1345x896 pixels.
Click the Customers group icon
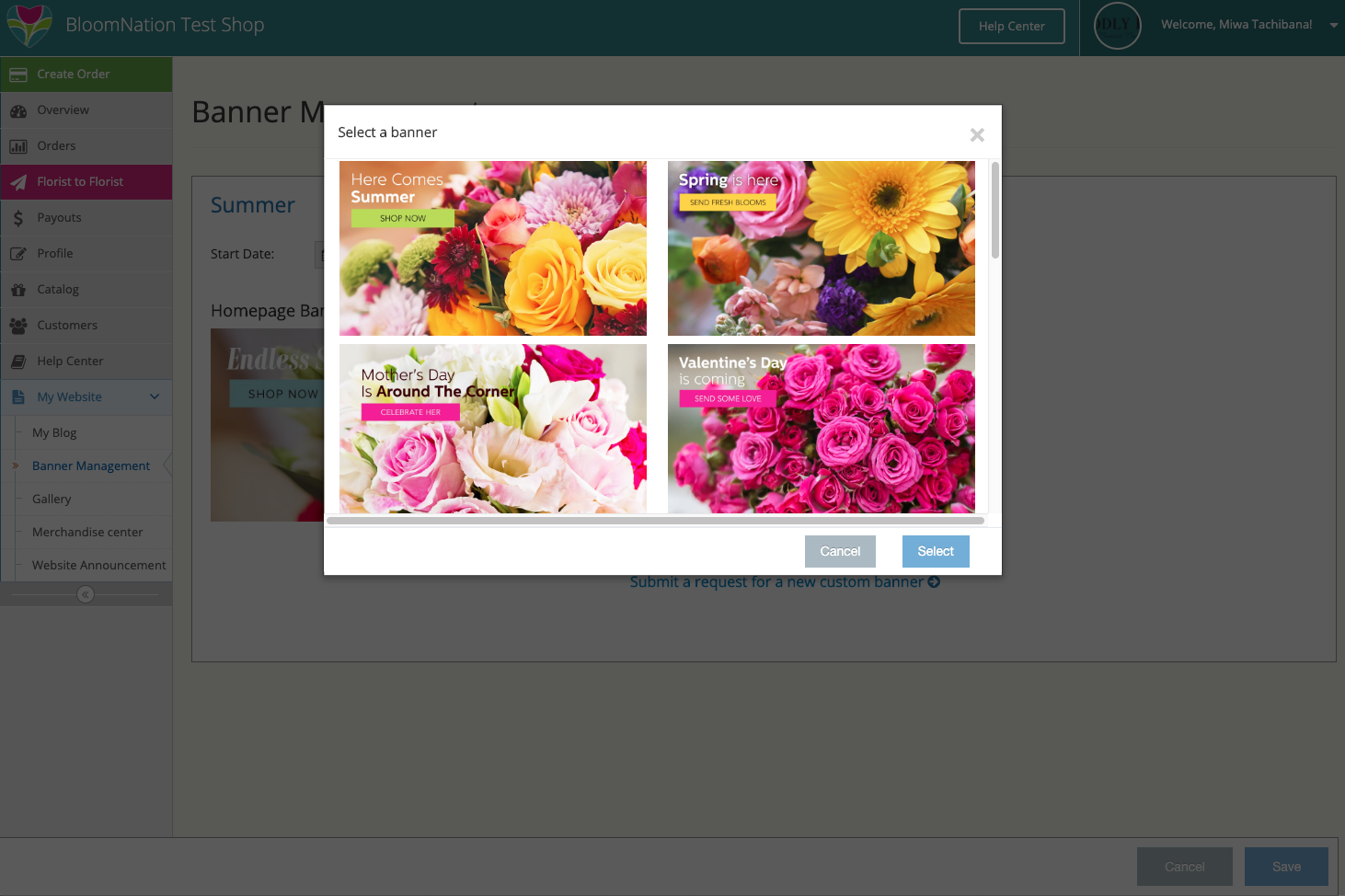click(x=18, y=326)
